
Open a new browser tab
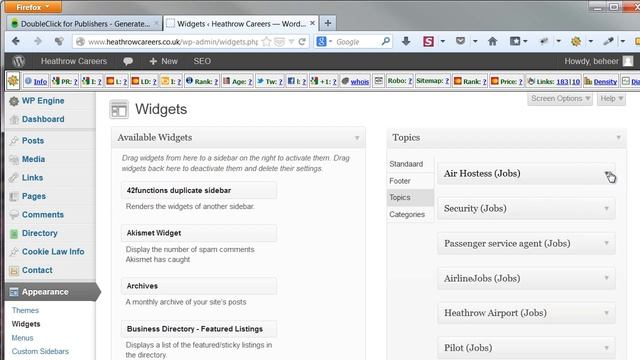328,23
